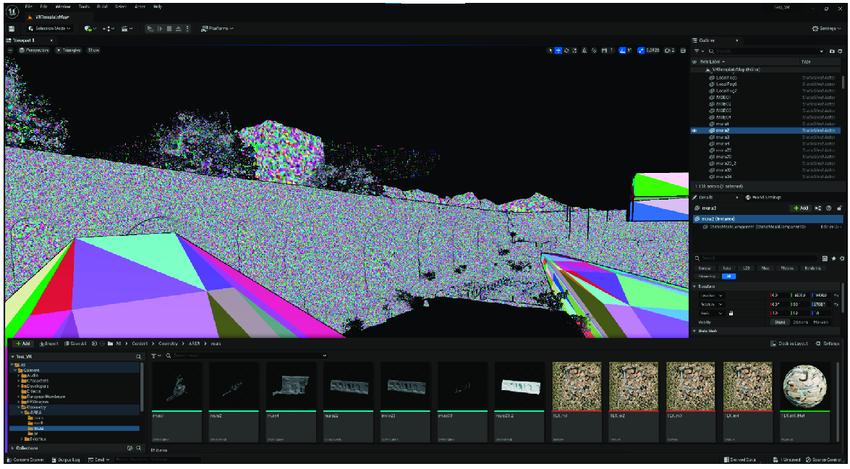This screenshot has height=469, width=850.
Task: Open the Blueprints dropdown in the toolbar
Action: pos(108,28)
